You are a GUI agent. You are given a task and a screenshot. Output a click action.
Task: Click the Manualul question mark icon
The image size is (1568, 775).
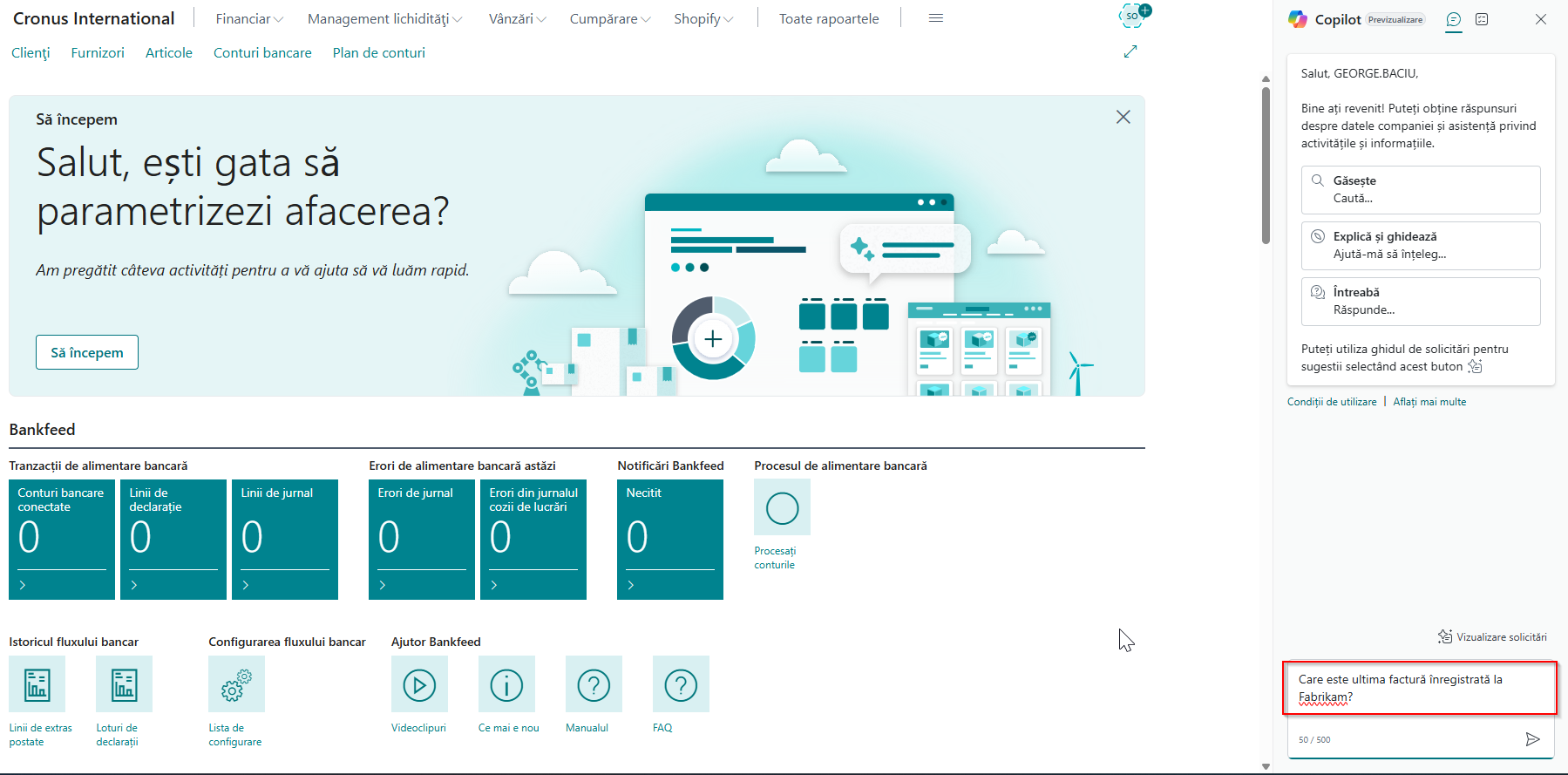[594, 684]
